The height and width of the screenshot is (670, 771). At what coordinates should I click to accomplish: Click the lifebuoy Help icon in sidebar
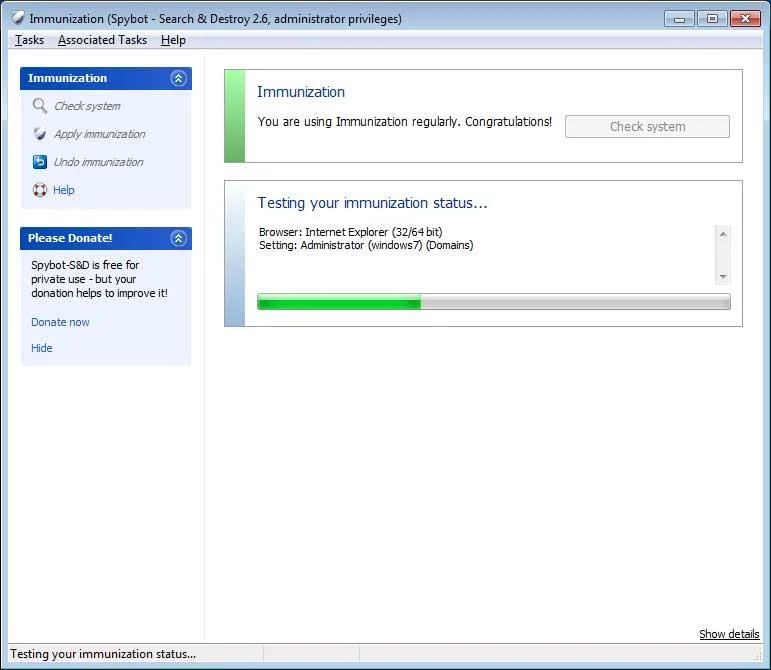click(x=39, y=190)
